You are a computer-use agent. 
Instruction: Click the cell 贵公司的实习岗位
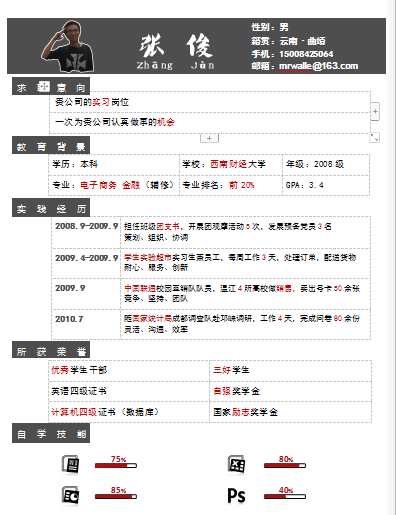[210, 102]
